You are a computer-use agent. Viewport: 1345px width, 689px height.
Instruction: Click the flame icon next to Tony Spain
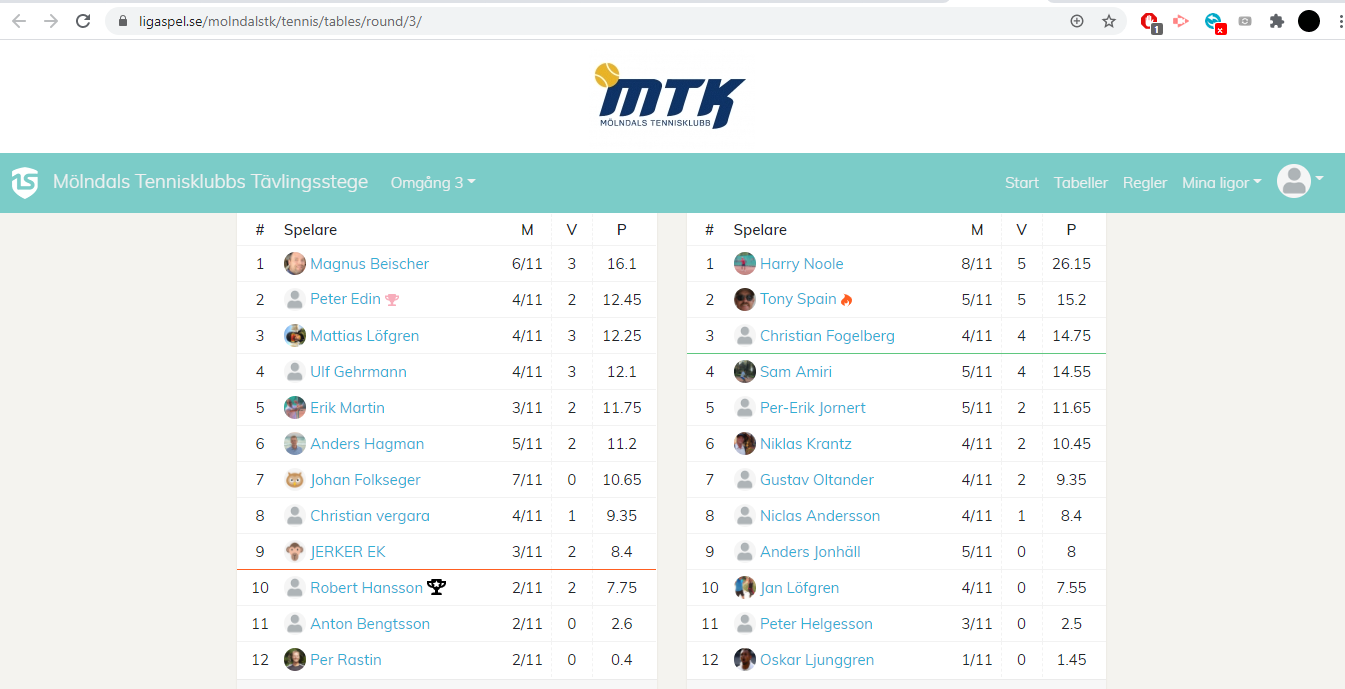[x=846, y=299]
